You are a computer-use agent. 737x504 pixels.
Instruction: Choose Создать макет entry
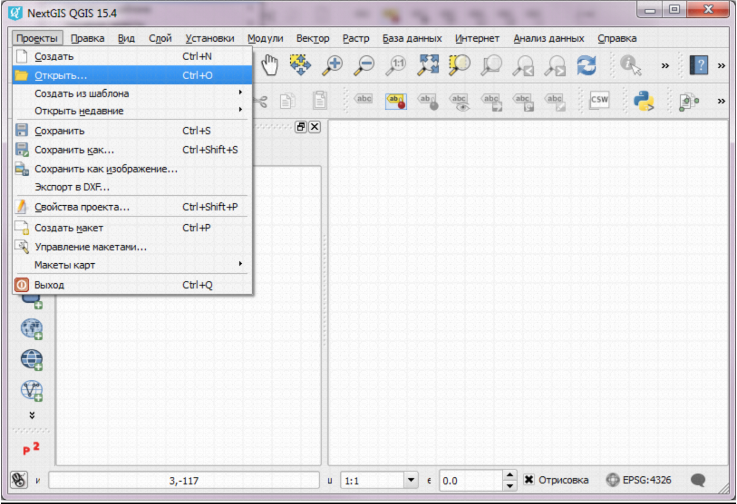[x=131, y=228]
